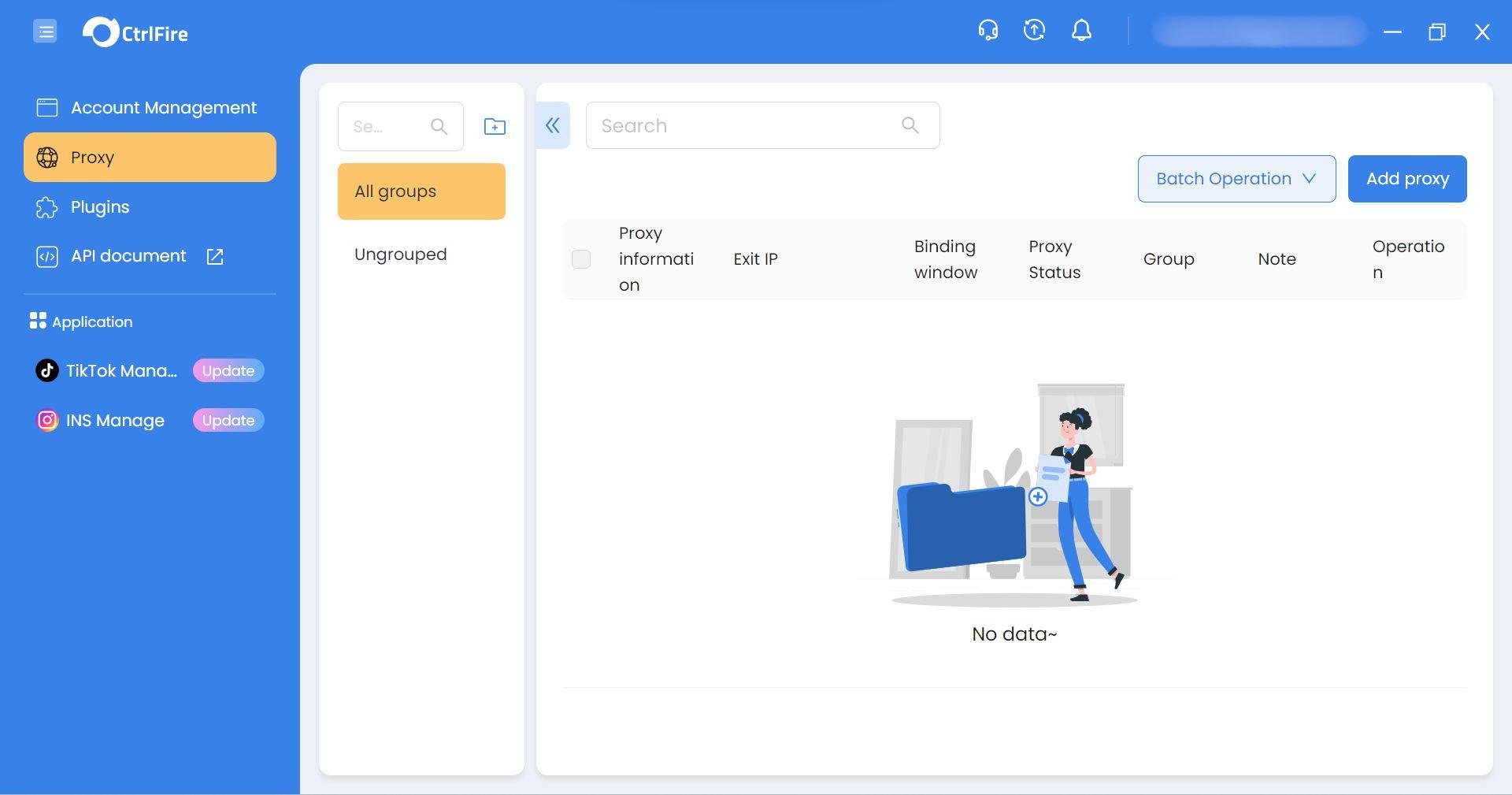The width and height of the screenshot is (1512, 795).
Task: Click the Note column header
Action: coord(1277,259)
